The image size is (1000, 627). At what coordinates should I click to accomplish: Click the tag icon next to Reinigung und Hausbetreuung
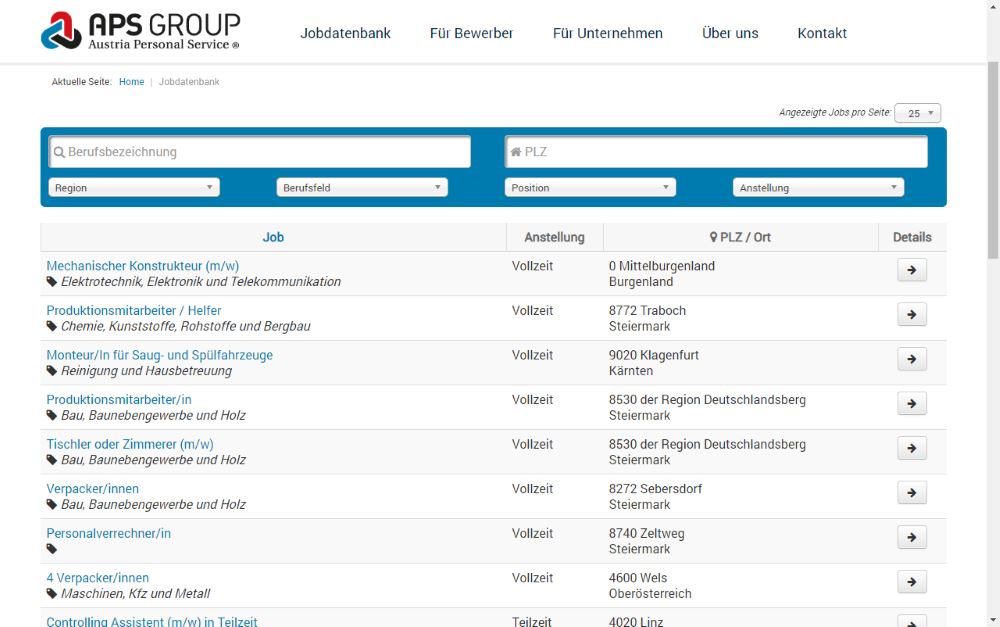51,371
